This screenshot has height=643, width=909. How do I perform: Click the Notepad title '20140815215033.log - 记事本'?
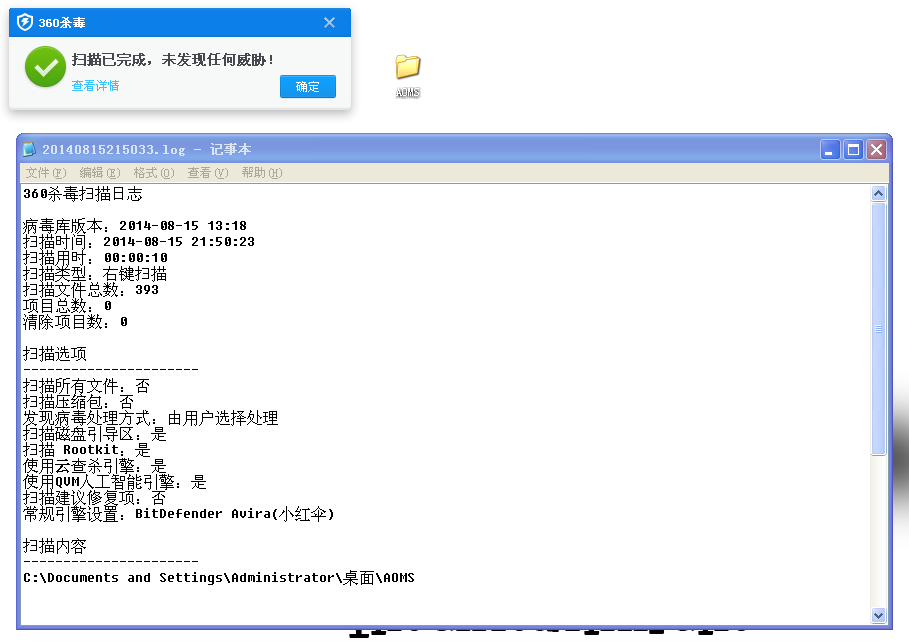tap(146, 150)
